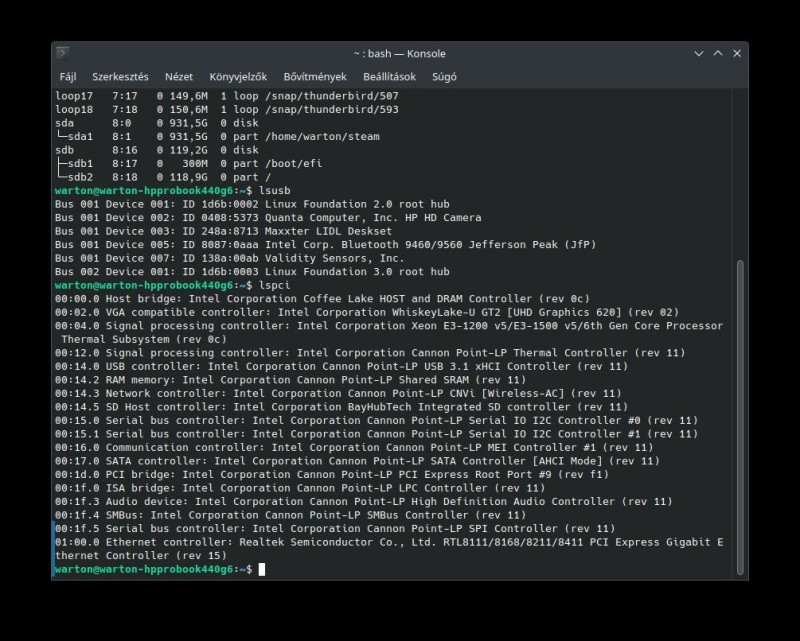Click the terminal cursor at the prompt
Viewport: 800px width, 641px height.
[262, 569]
